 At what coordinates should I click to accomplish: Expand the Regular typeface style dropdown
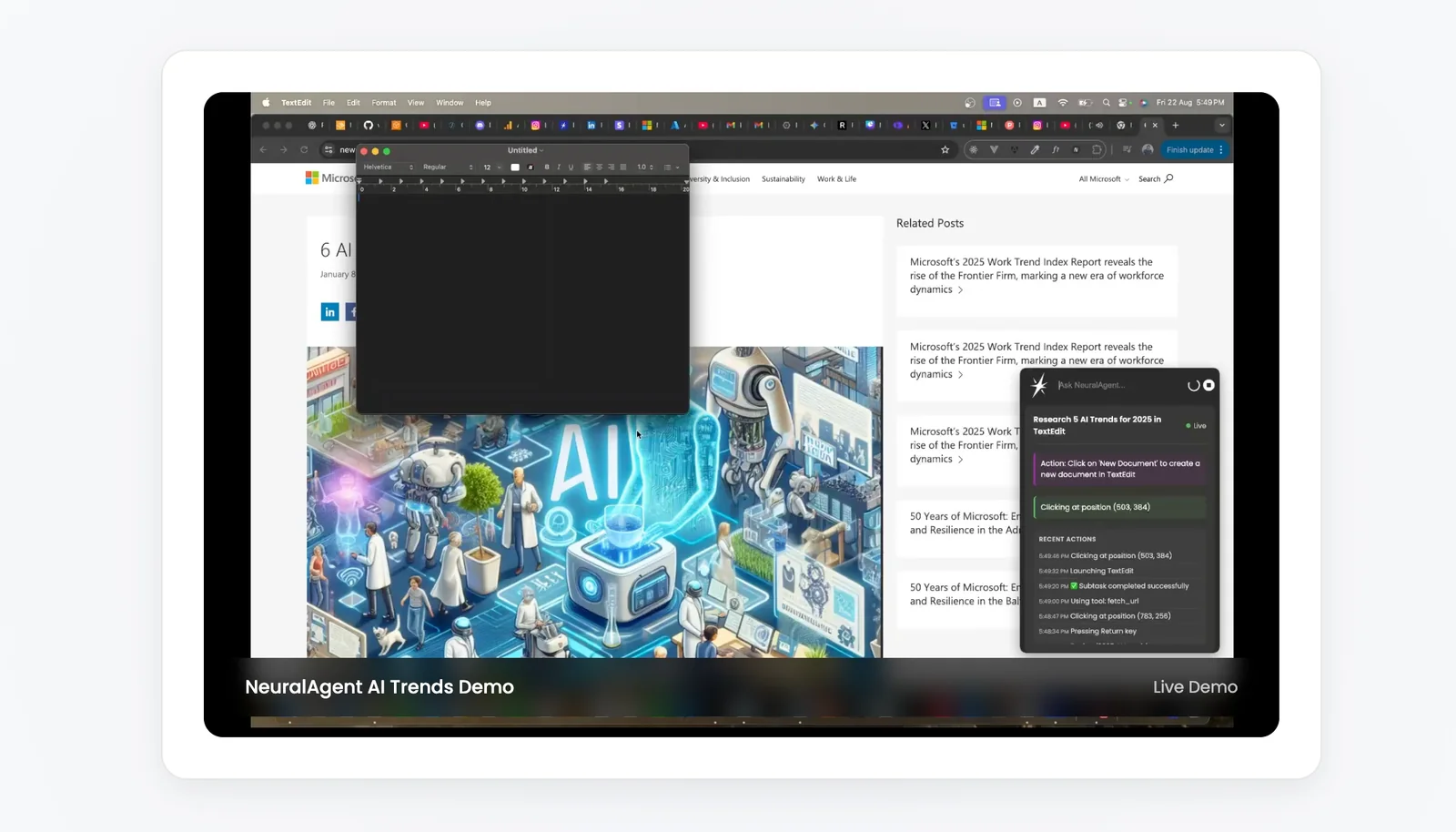(447, 167)
